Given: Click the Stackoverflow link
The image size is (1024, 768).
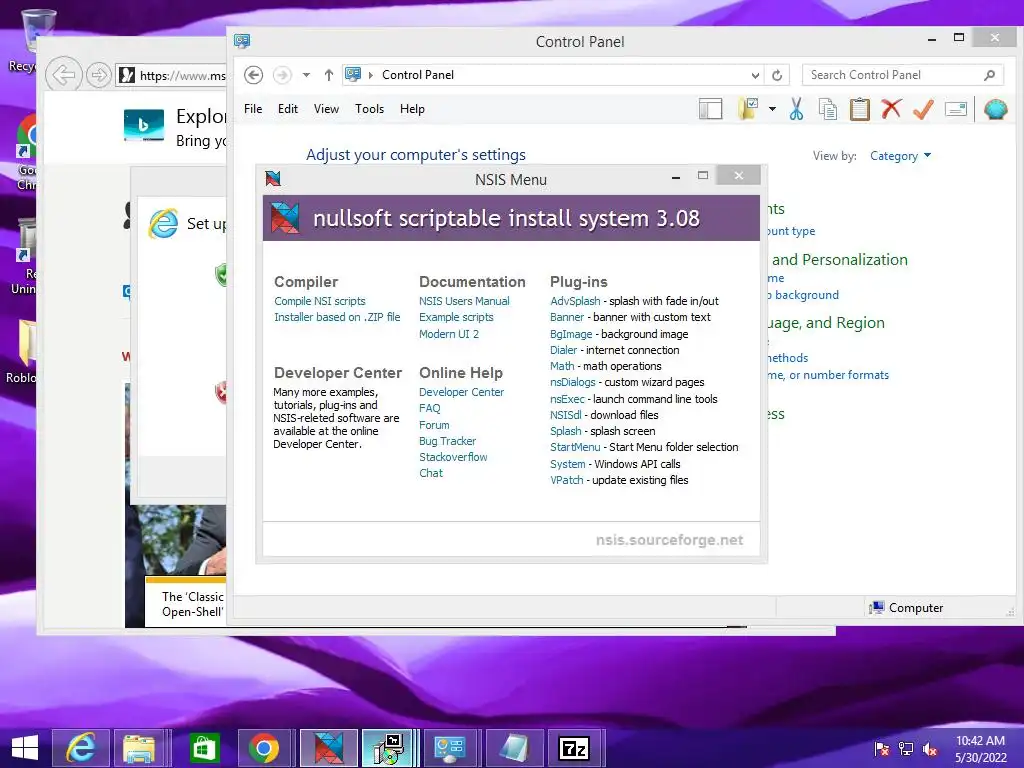Looking at the screenshot, I should coord(453,457).
